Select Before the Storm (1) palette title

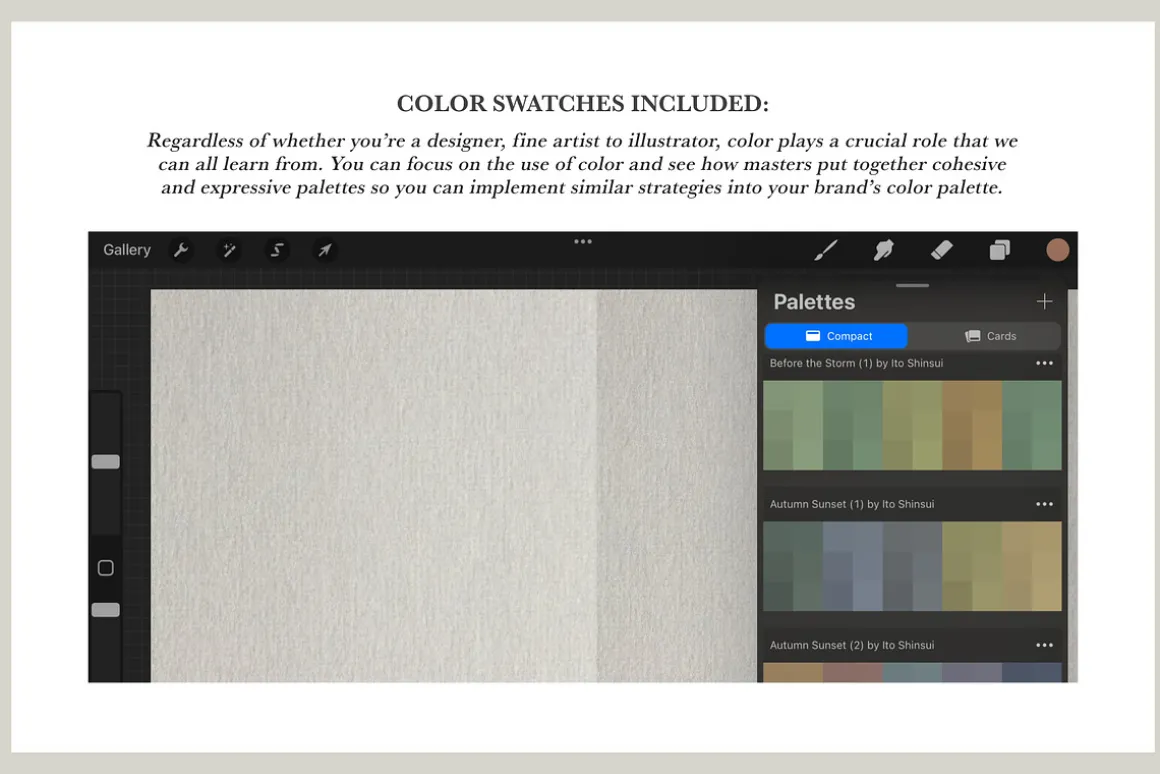[x=856, y=363]
